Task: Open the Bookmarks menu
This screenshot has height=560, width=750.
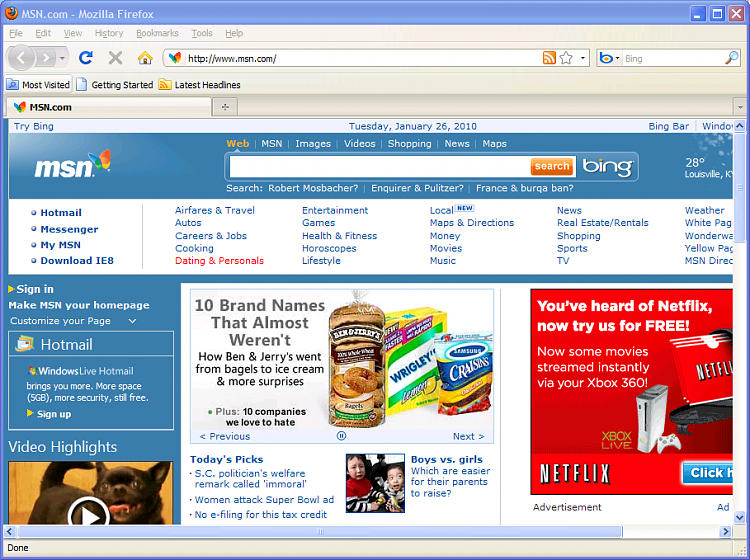Action: [157, 33]
